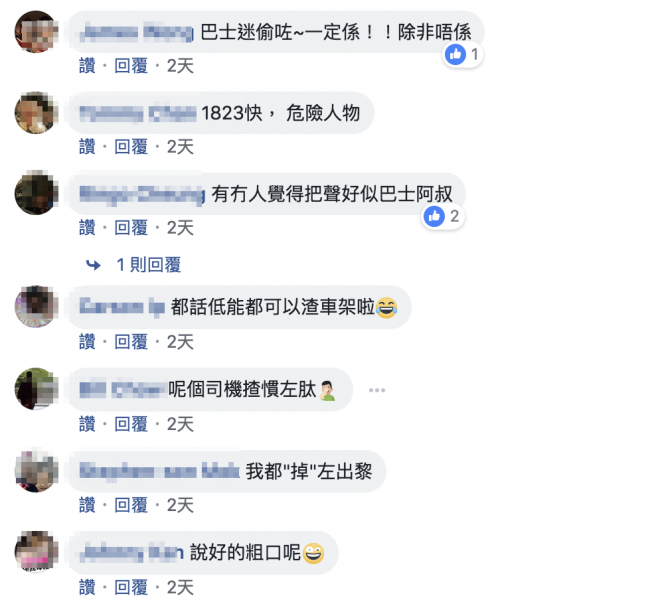Open three-dot options on 呢個司機揸慣左肽 comment
Image resolution: width=660 pixels, height=600 pixels.
(x=377, y=390)
